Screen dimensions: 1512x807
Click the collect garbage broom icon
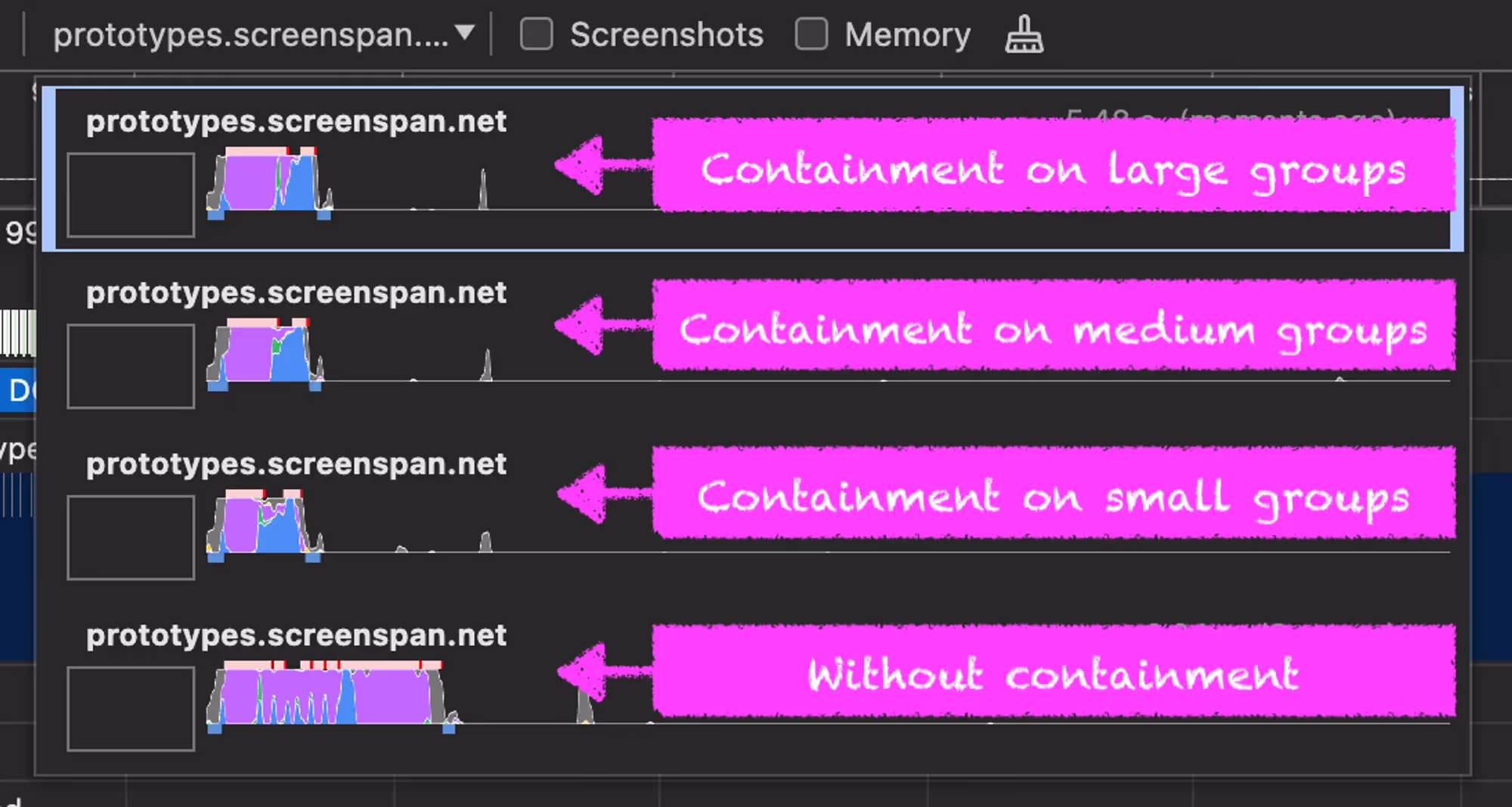point(1024,35)
